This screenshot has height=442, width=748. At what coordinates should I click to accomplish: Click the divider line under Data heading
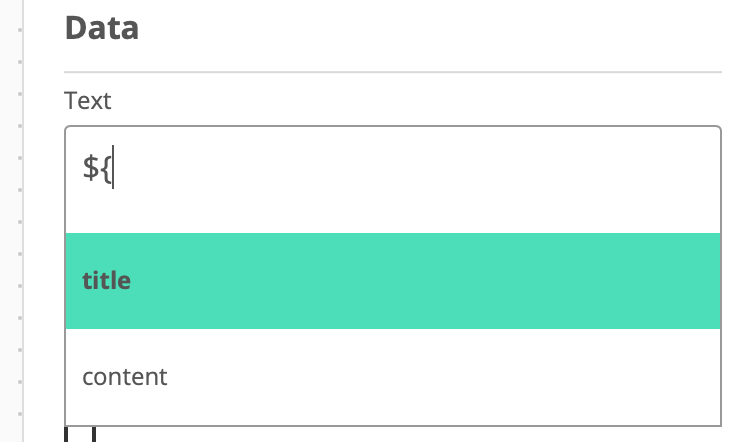[393, 72]
